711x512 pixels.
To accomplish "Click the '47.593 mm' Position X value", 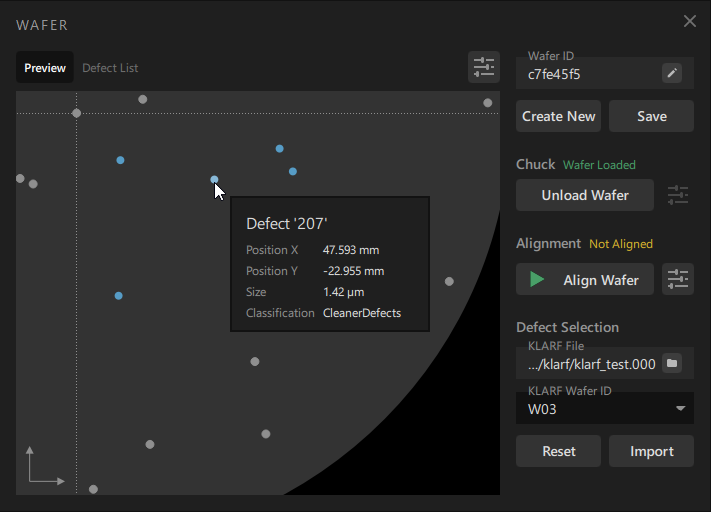I will click(x=351, y=250).
